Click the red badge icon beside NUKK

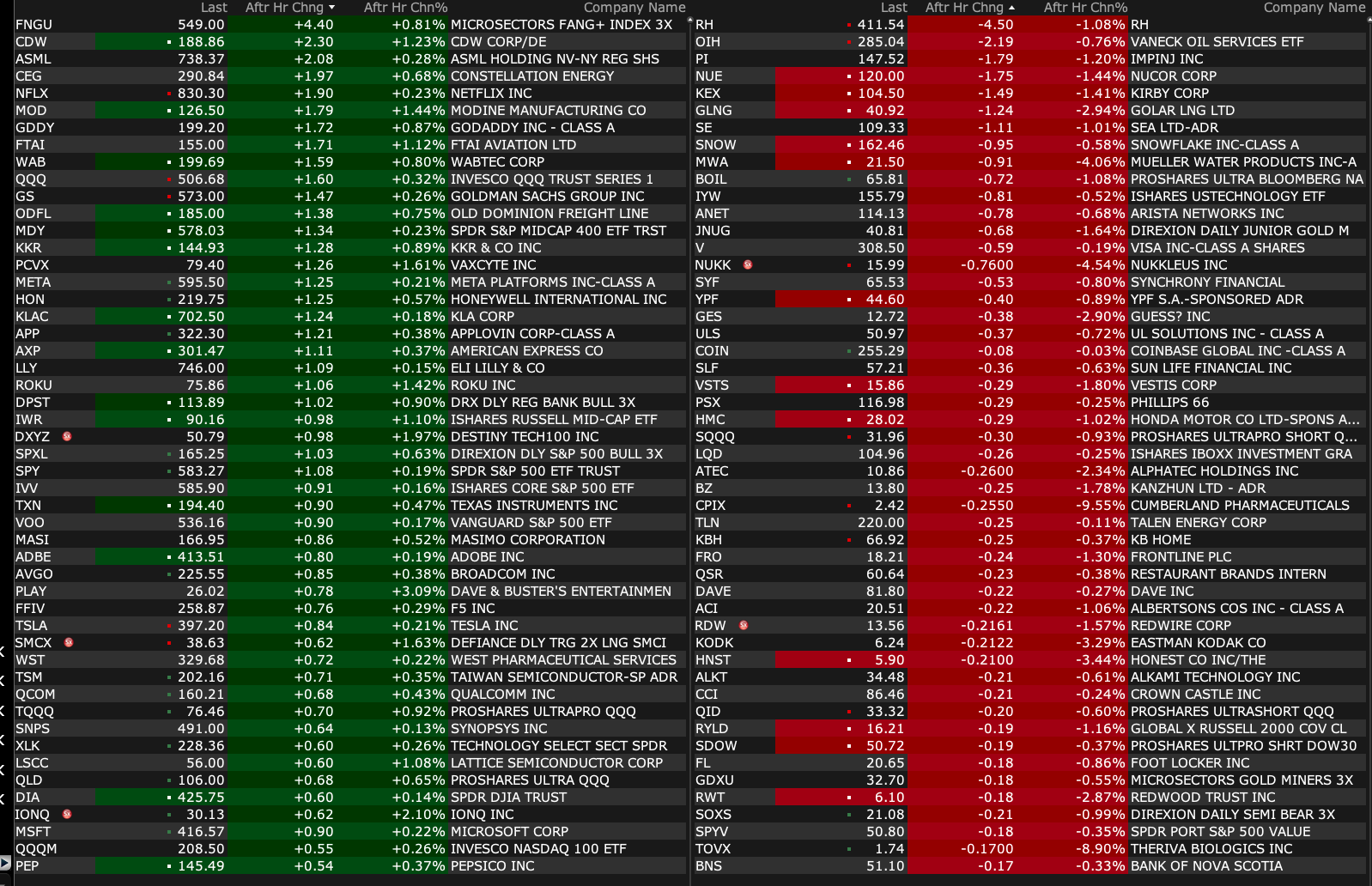pos(748,264)
